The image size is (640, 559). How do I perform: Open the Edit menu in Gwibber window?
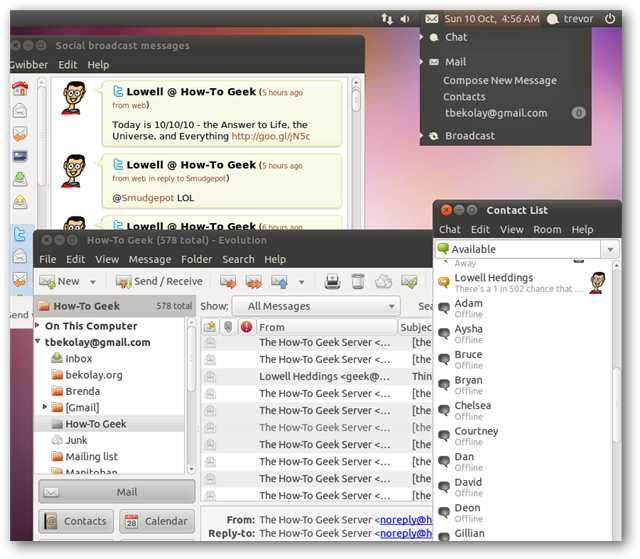67,65
